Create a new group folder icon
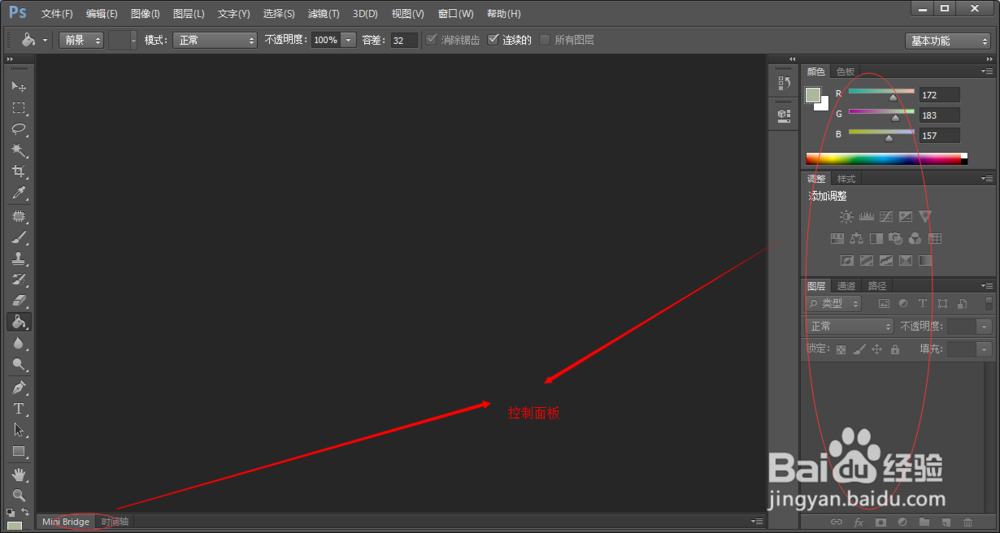Viewport: 1000px width, 533px height. [x=924, y=522]
